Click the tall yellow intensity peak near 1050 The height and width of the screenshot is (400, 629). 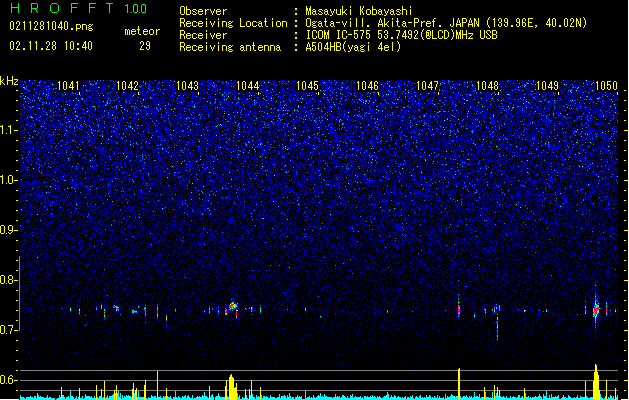[596, 381]
